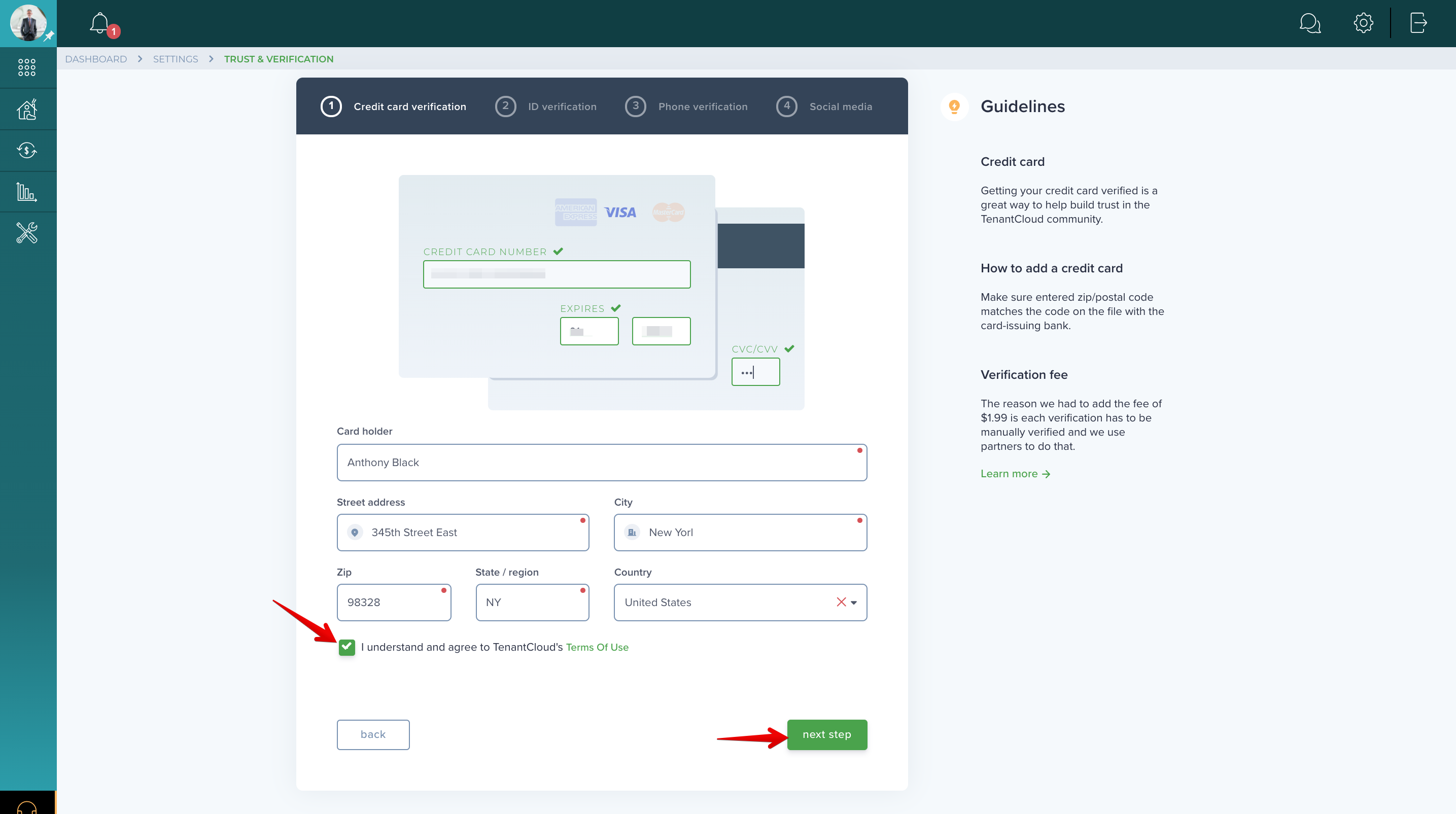The image size is (1456, 814).
Task: Click TRUST & VERIFICATION breadcrumb
Action: [279, 59]
